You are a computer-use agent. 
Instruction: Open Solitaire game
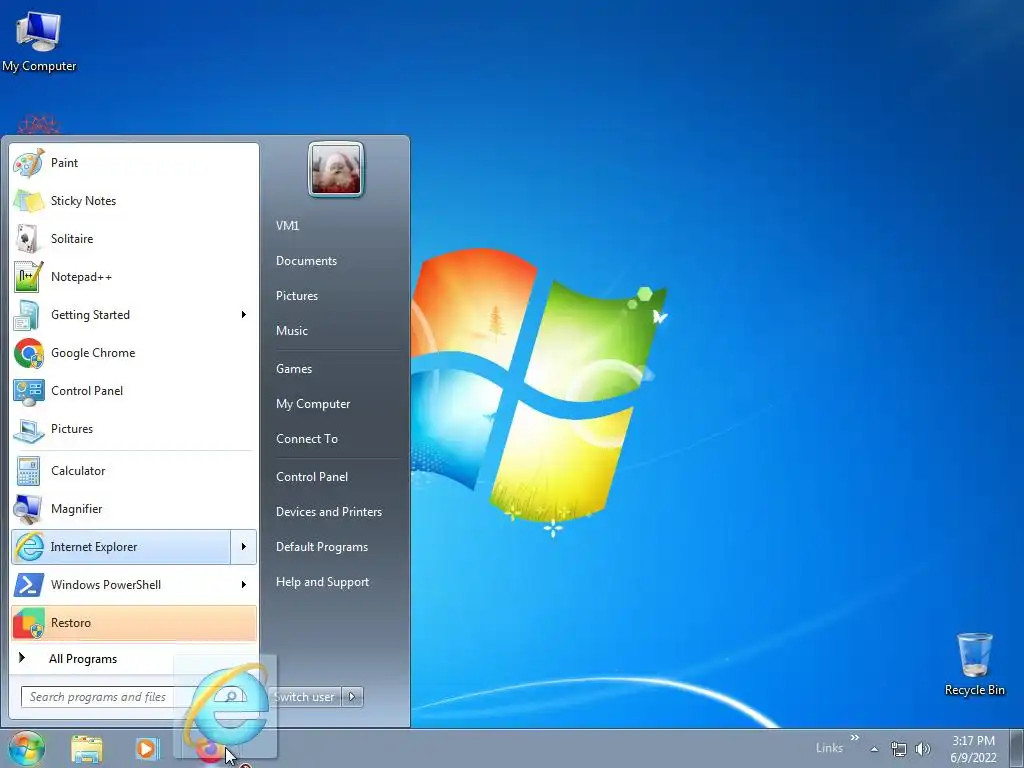(134, 238)
